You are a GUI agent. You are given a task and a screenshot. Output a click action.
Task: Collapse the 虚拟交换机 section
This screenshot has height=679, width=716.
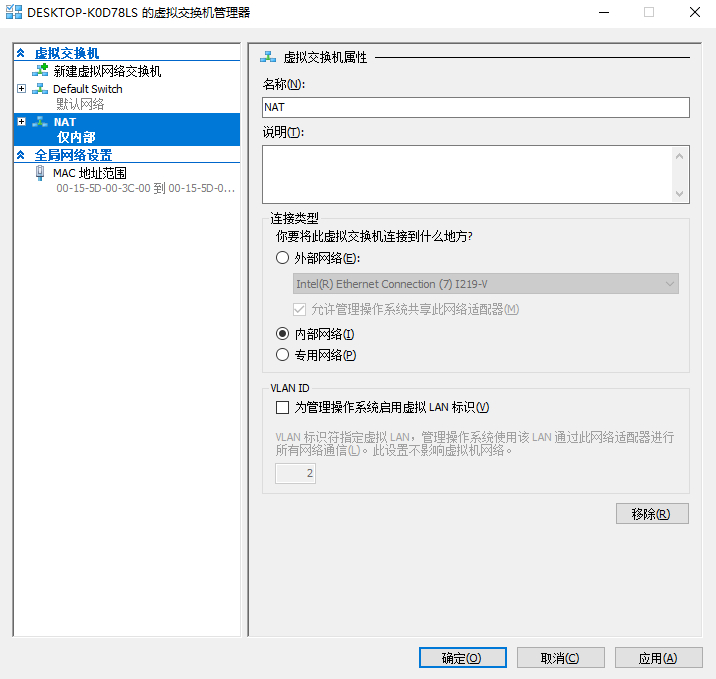[x=21, y=53]
